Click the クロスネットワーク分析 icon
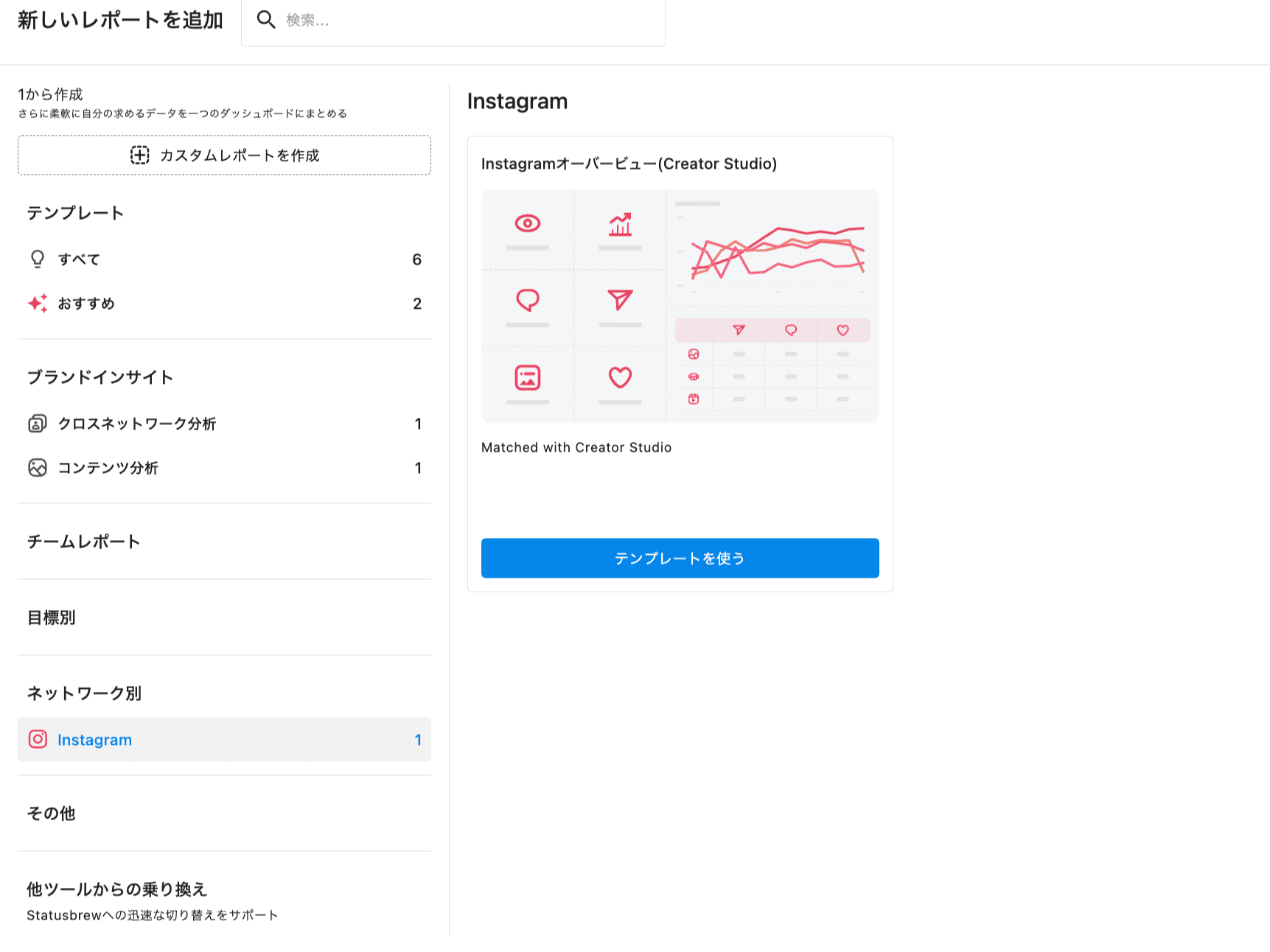The image size is (1270, 952). [x=37, y=424]
